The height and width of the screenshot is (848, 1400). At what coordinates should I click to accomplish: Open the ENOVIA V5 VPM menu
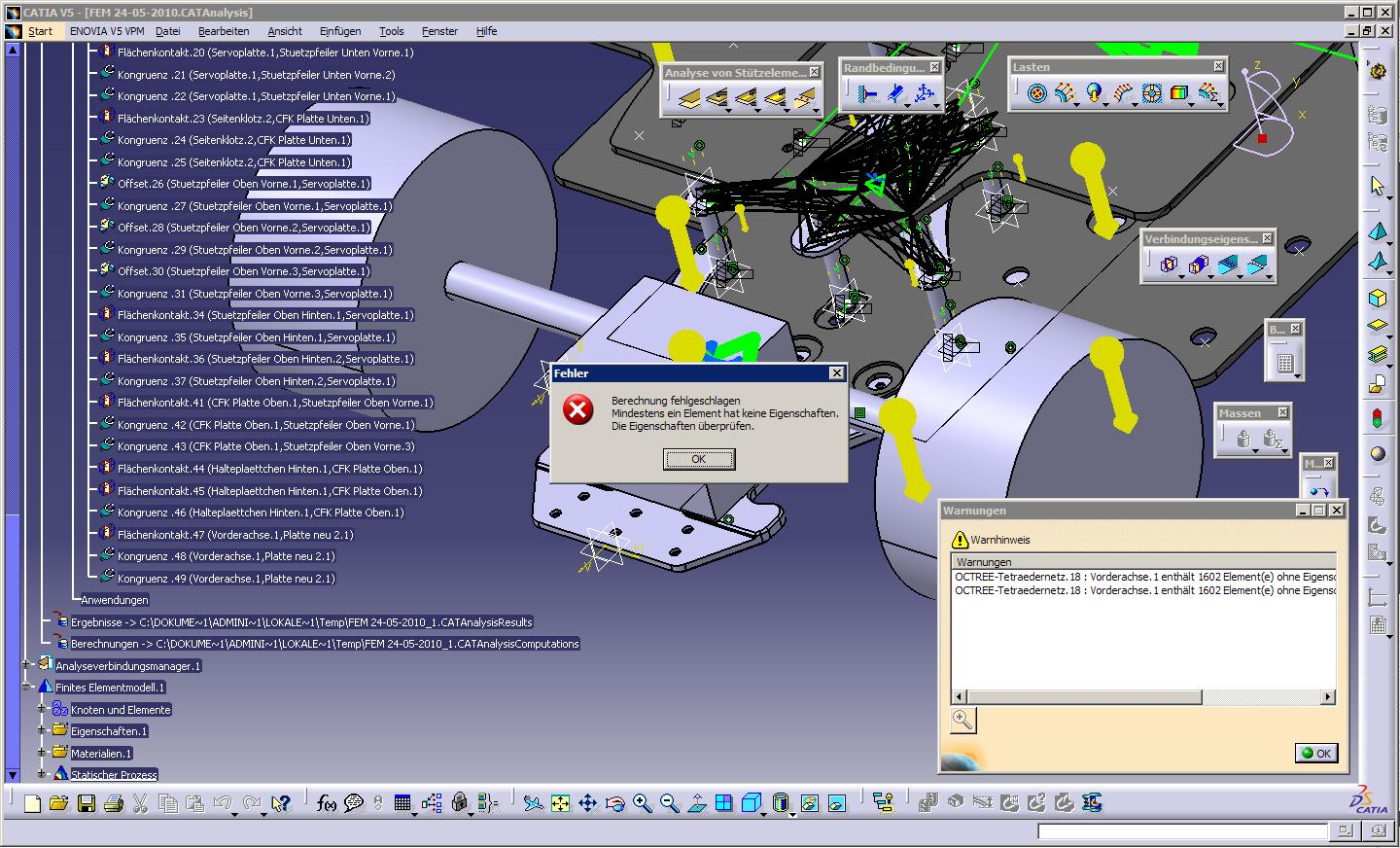pos(107,31)
